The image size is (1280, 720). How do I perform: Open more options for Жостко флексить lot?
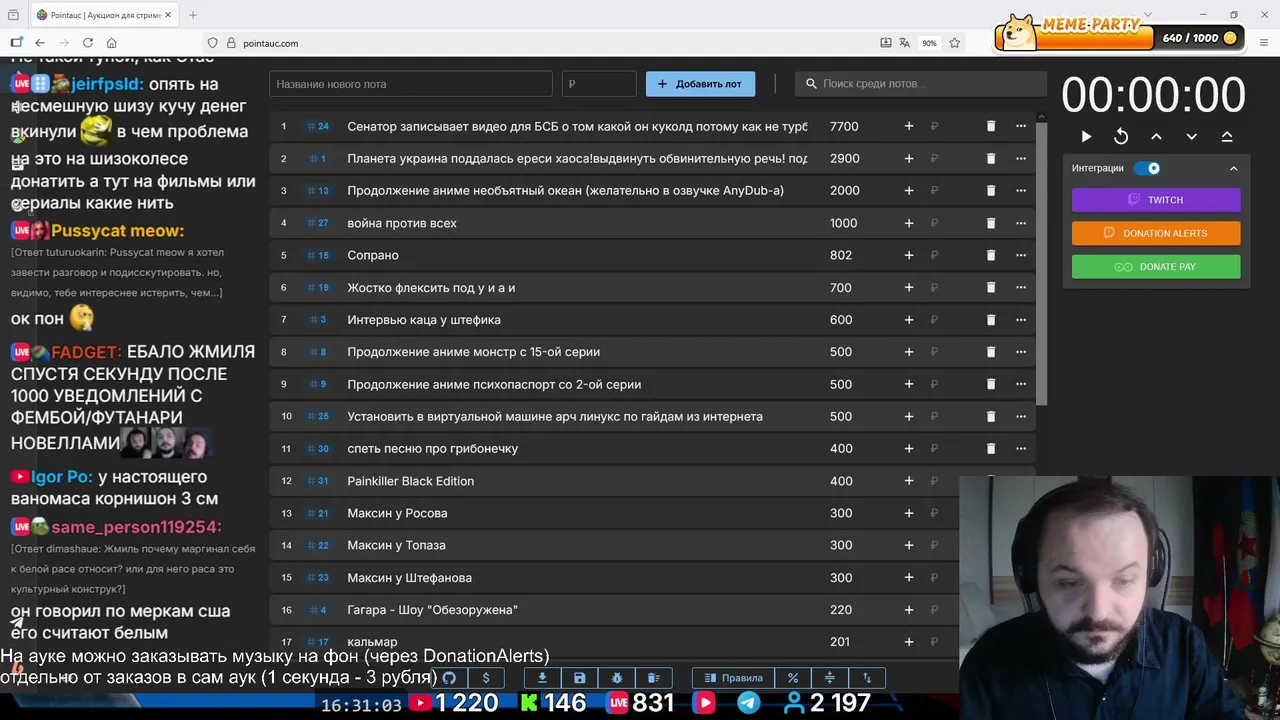point(1021,287)
